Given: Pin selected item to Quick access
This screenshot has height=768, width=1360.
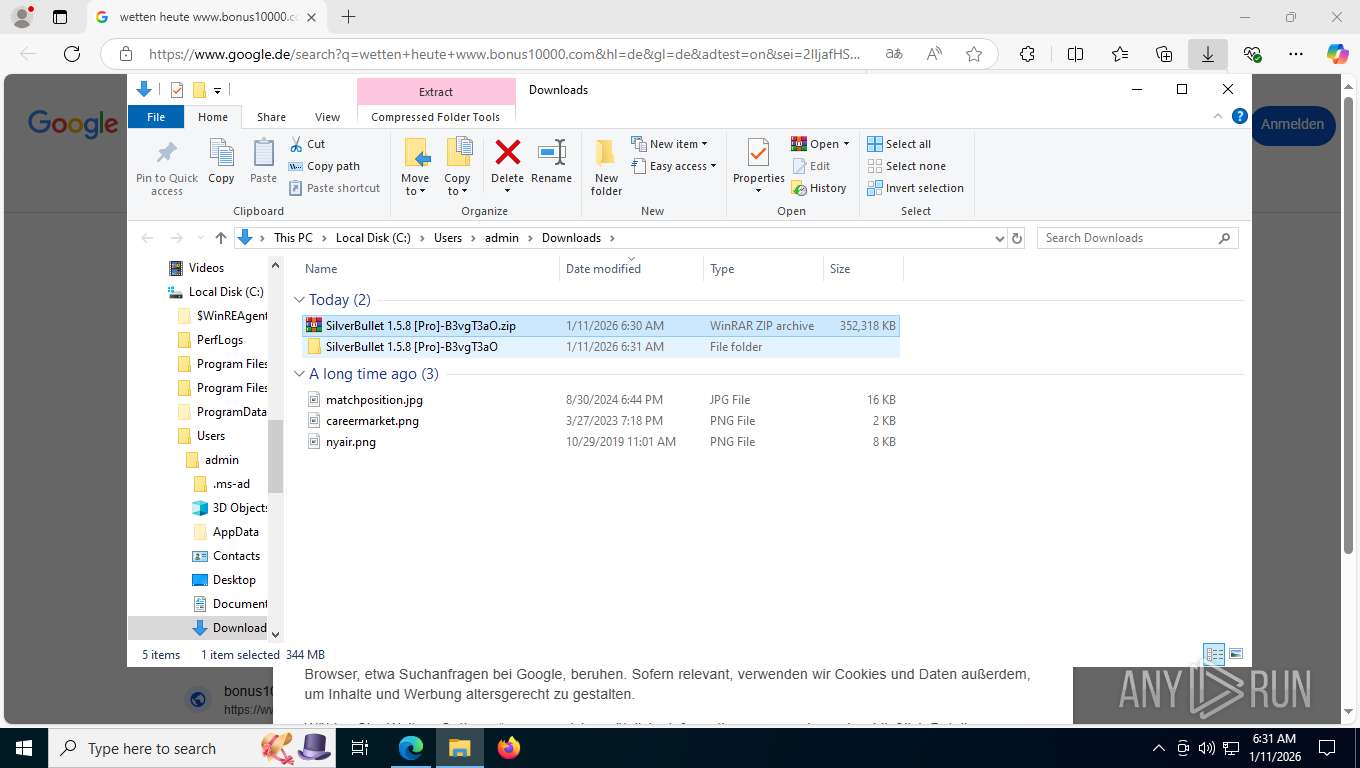Looking at the screenshot, I should tap(167, 167).
